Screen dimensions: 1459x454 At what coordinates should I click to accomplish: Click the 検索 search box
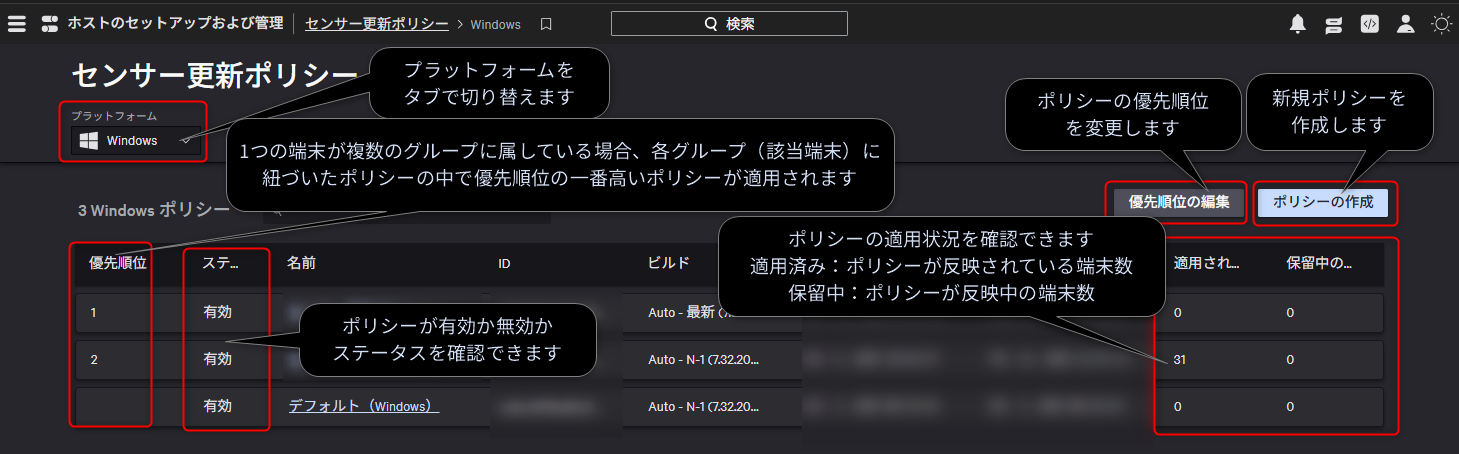[x=729, y=24]
